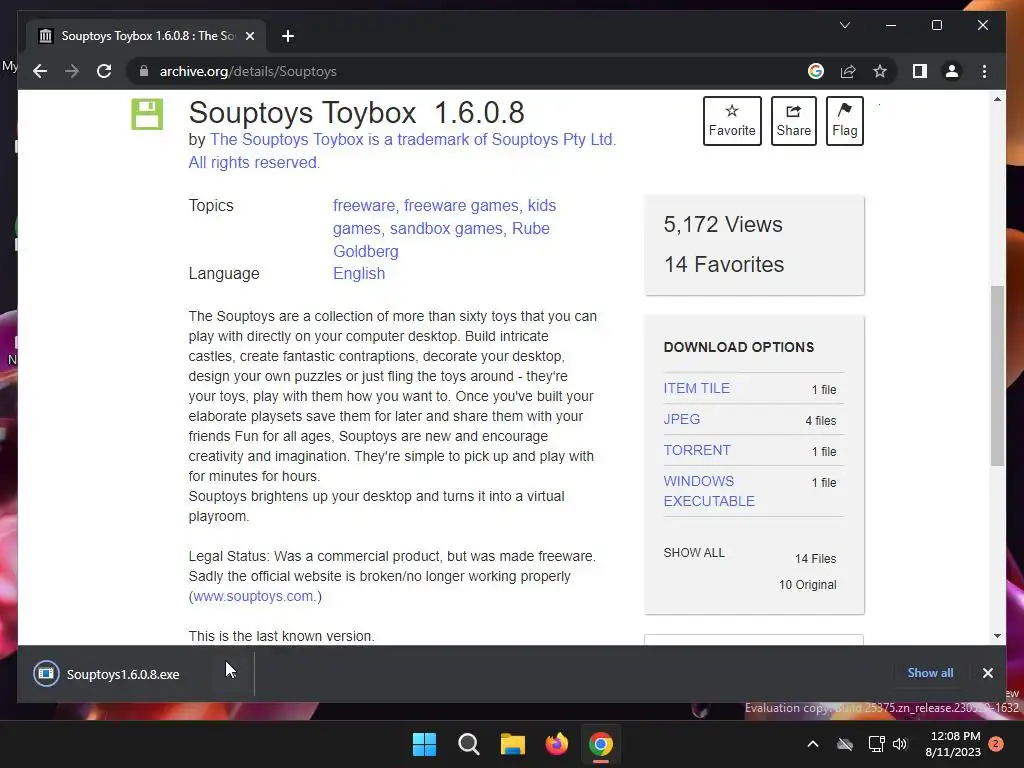This screenshot has height=768, width=1024.
Task: View site information lock icon
Action: coord(144,71)
